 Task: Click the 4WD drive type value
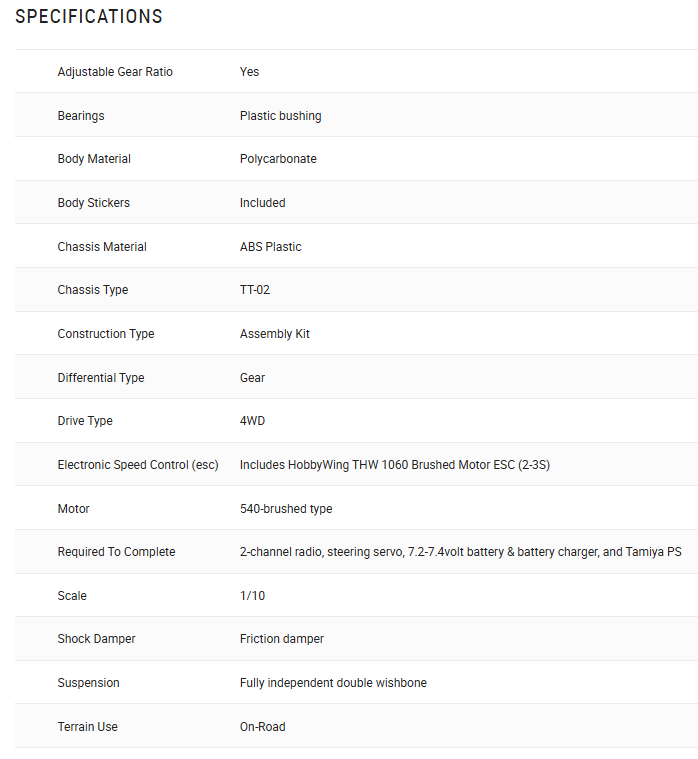tap(252, 421)
